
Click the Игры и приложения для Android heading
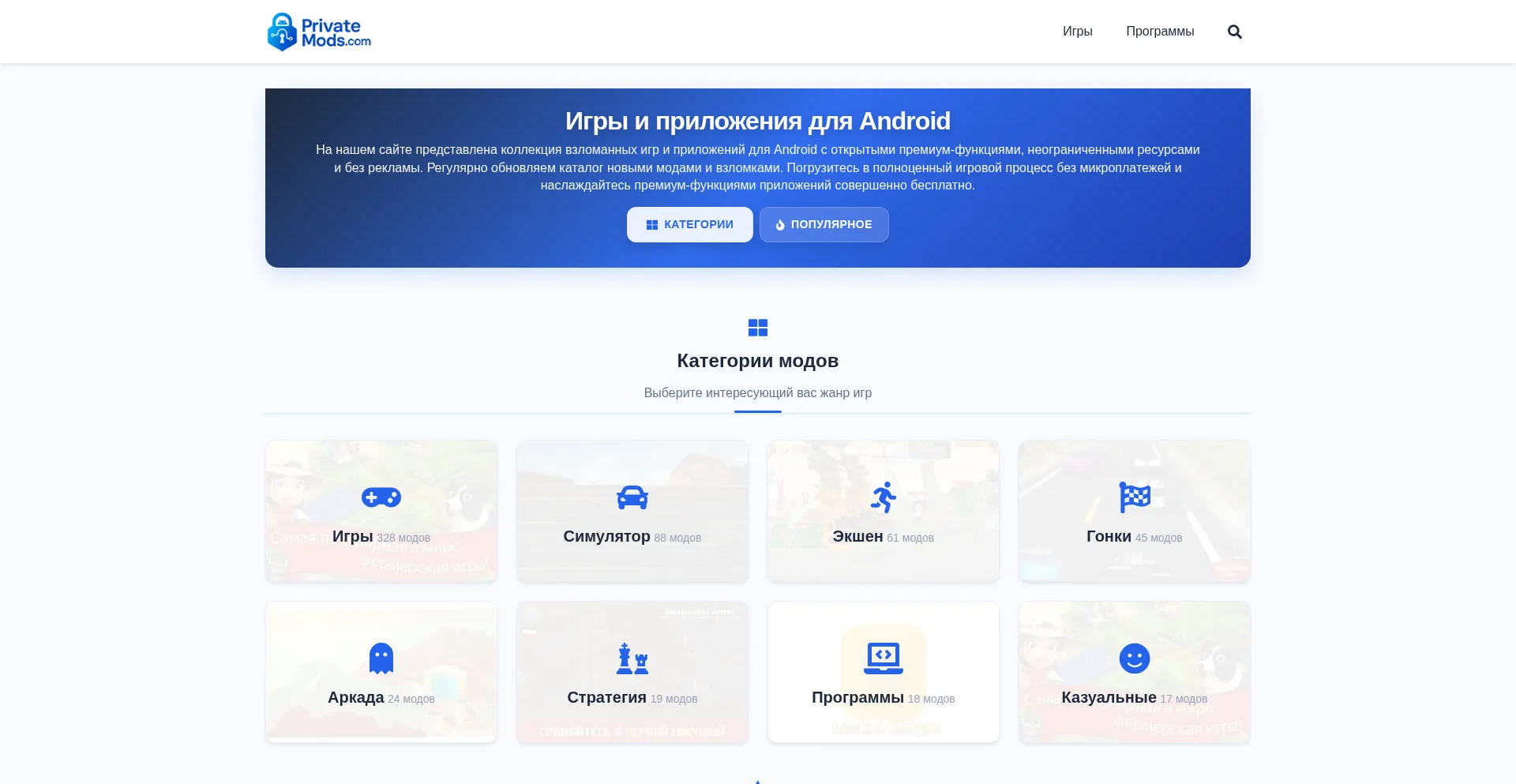pos(758,121)
